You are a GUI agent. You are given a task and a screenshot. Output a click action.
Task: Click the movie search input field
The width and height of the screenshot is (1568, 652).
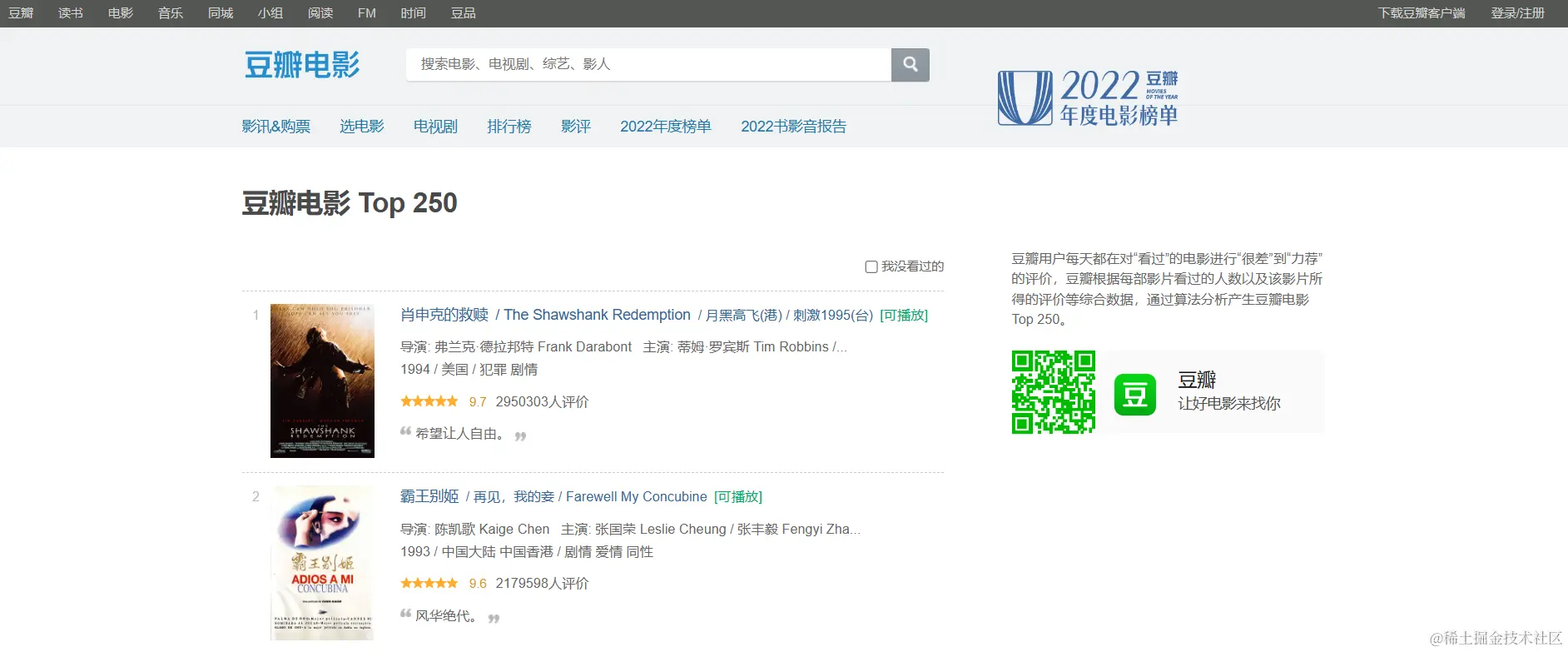tap(648, 64)
